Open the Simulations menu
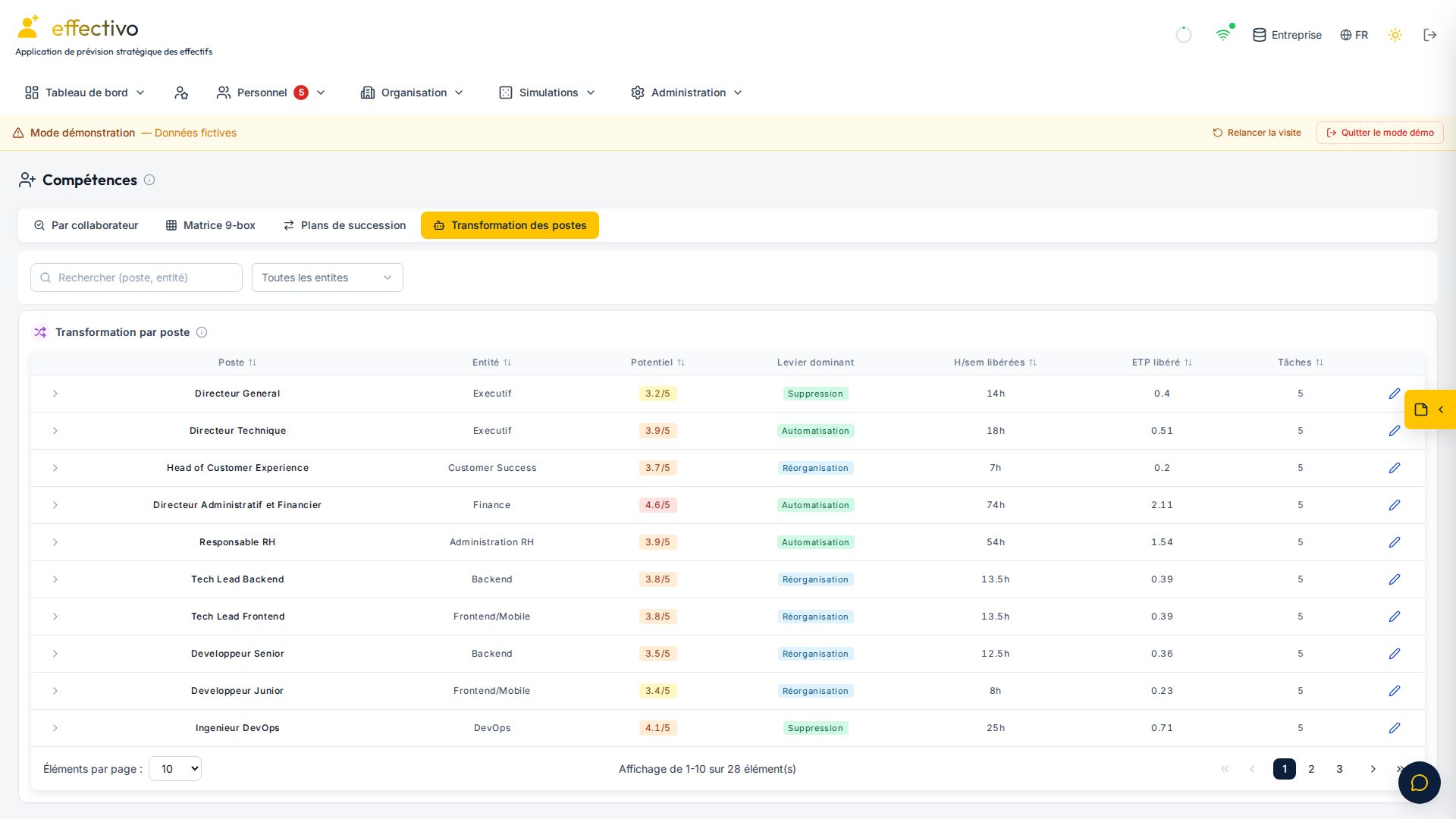Viewport: 1456px width, 819px height. pos(547,93)
